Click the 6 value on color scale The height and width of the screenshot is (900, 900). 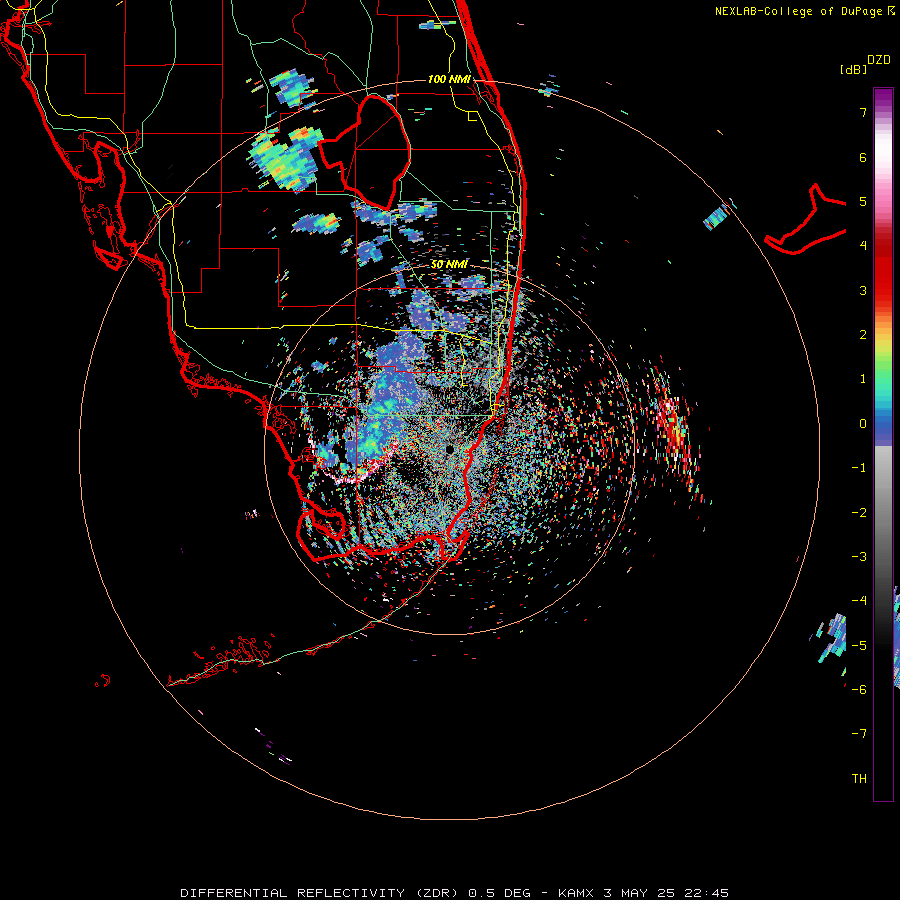tap(863, 157)
